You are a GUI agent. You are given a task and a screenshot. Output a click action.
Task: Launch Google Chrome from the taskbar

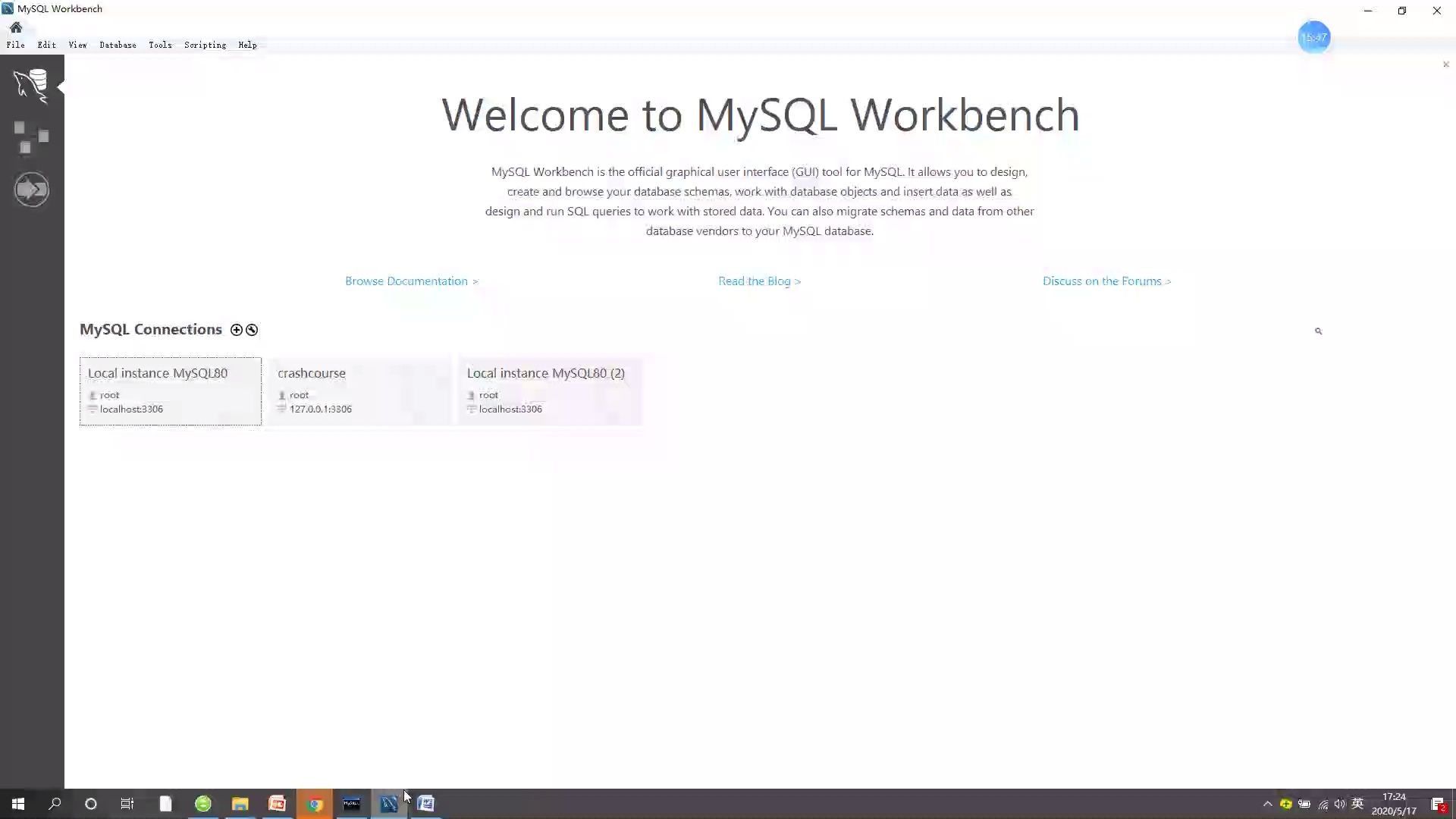click(314, 804)
